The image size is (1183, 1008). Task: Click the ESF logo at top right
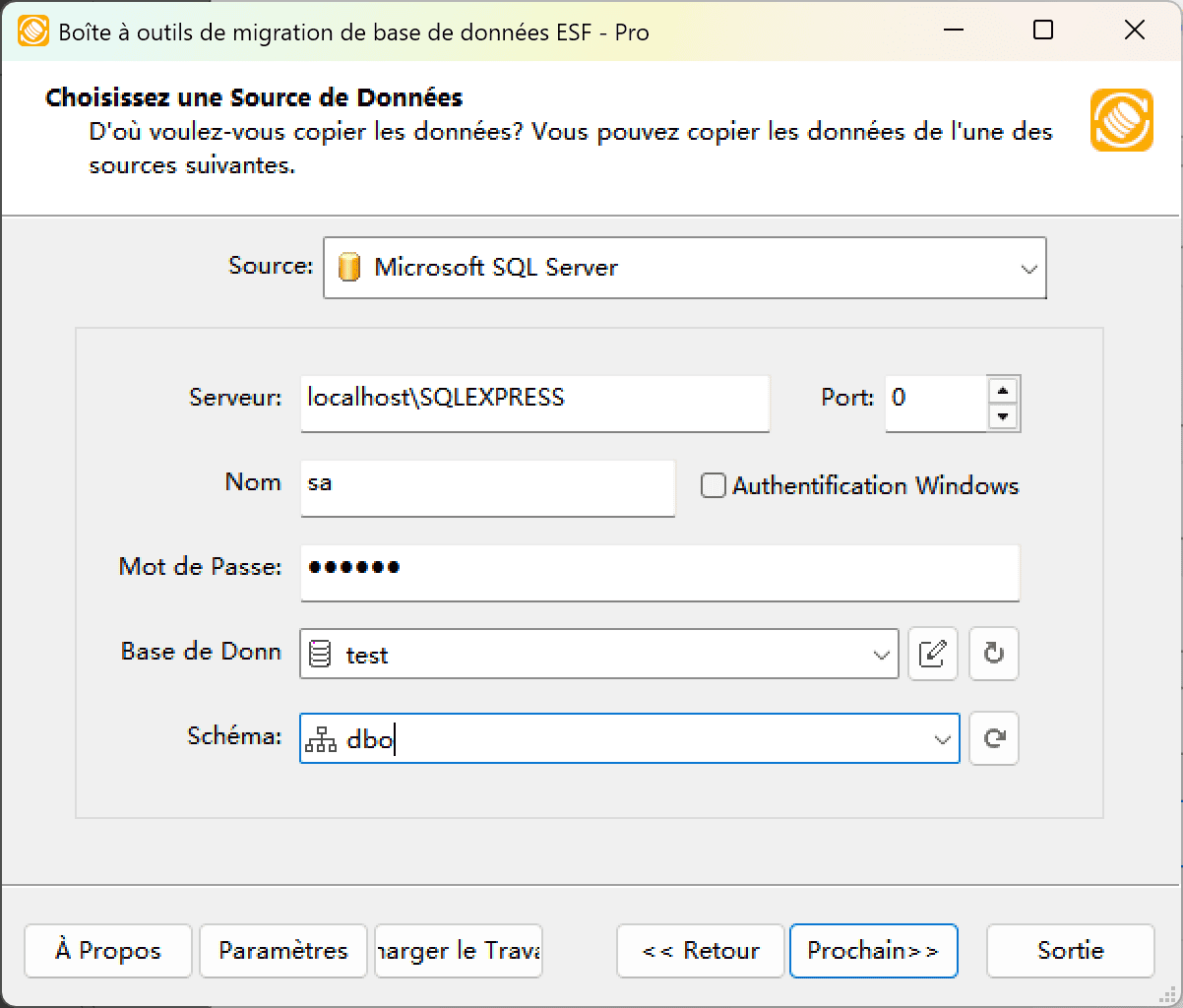pos(1121,120)
